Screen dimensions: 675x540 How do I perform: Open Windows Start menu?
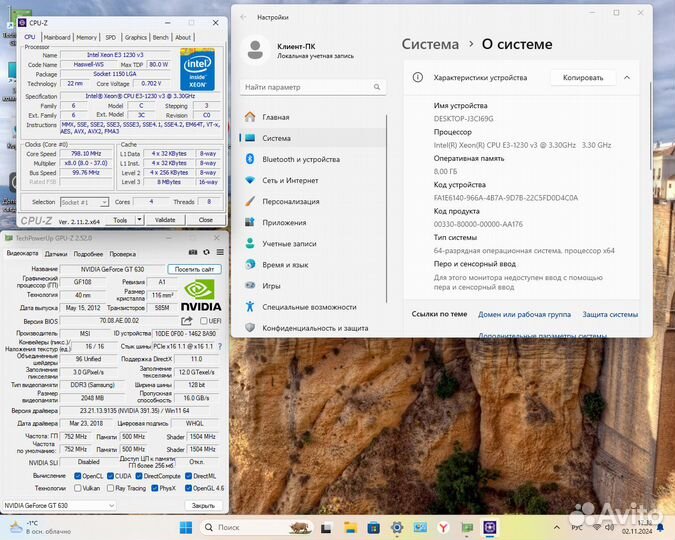(186, 528)
